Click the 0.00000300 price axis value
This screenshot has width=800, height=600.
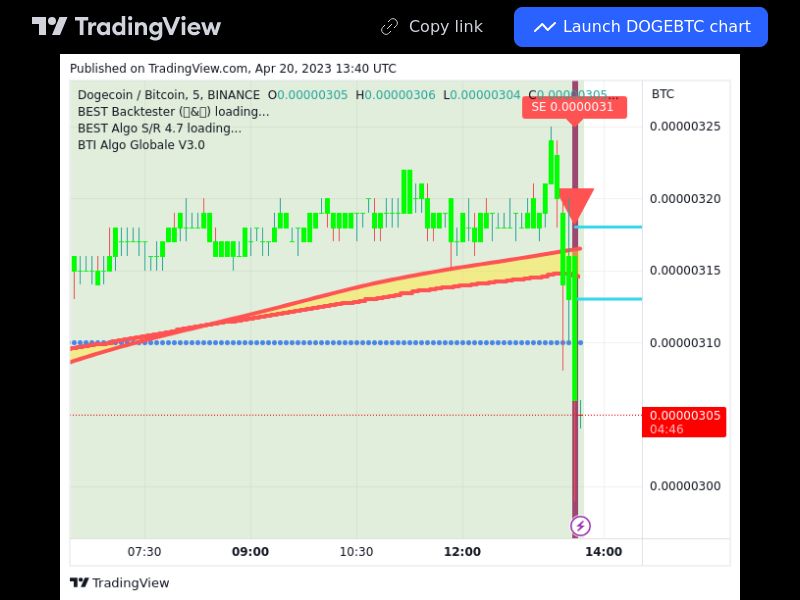(685, 486)
